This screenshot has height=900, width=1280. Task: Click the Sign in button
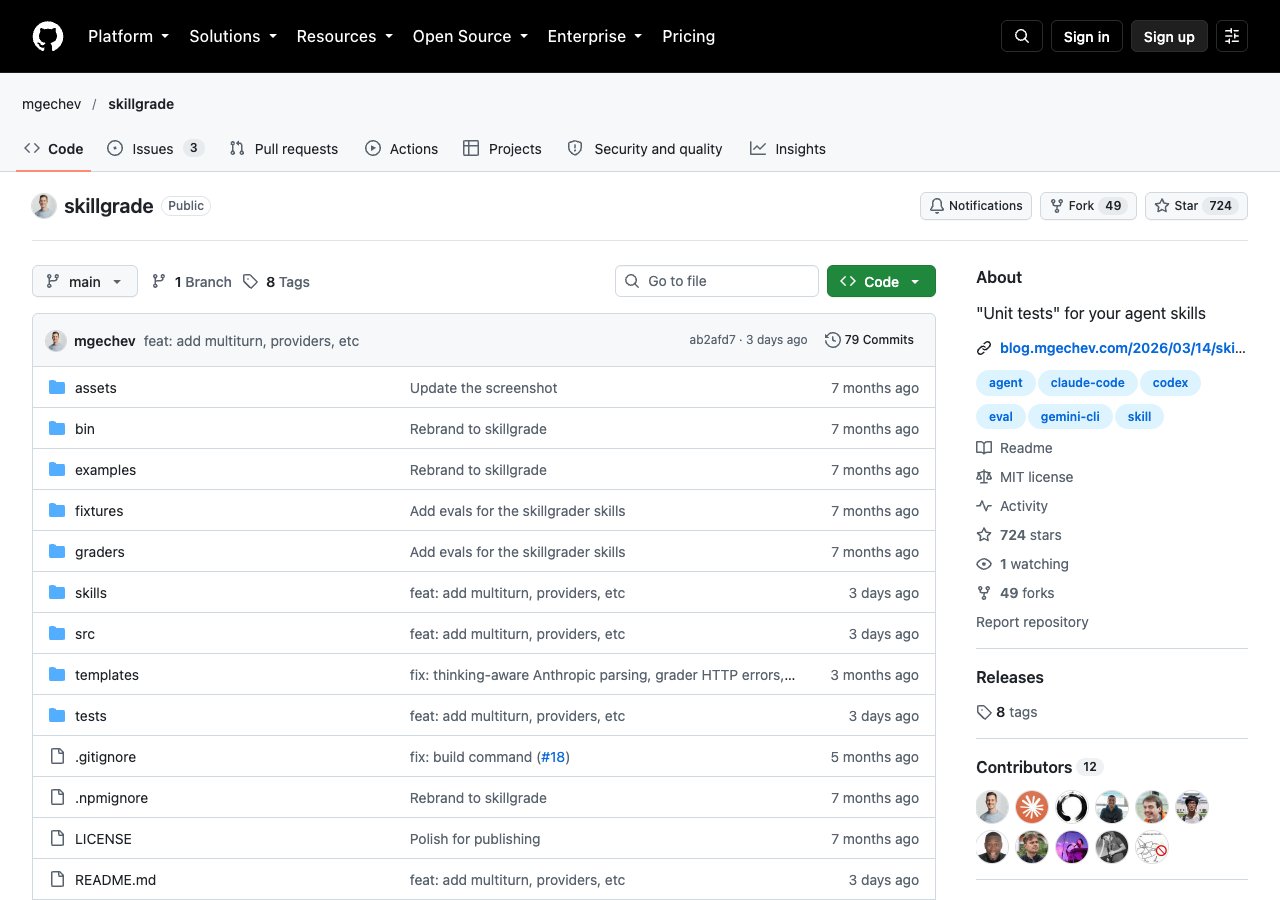coord(1087,36)
